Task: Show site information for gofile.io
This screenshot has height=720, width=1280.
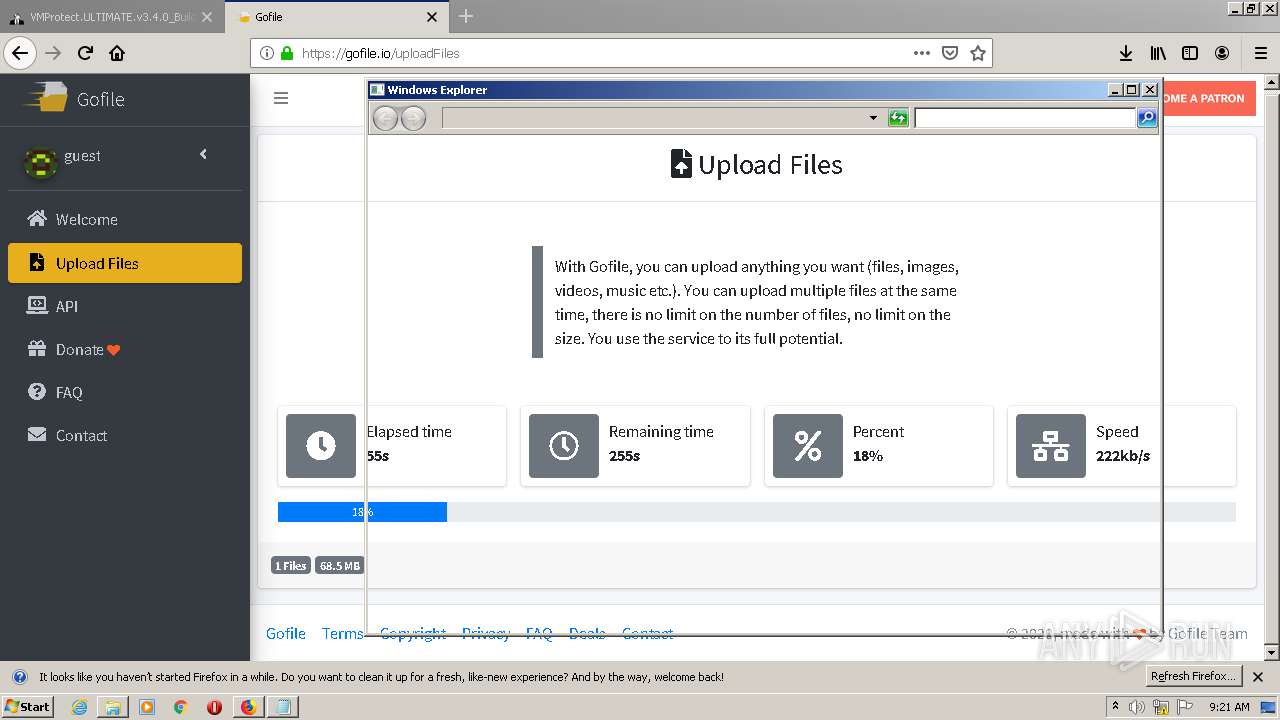Action: coord(266,53)
